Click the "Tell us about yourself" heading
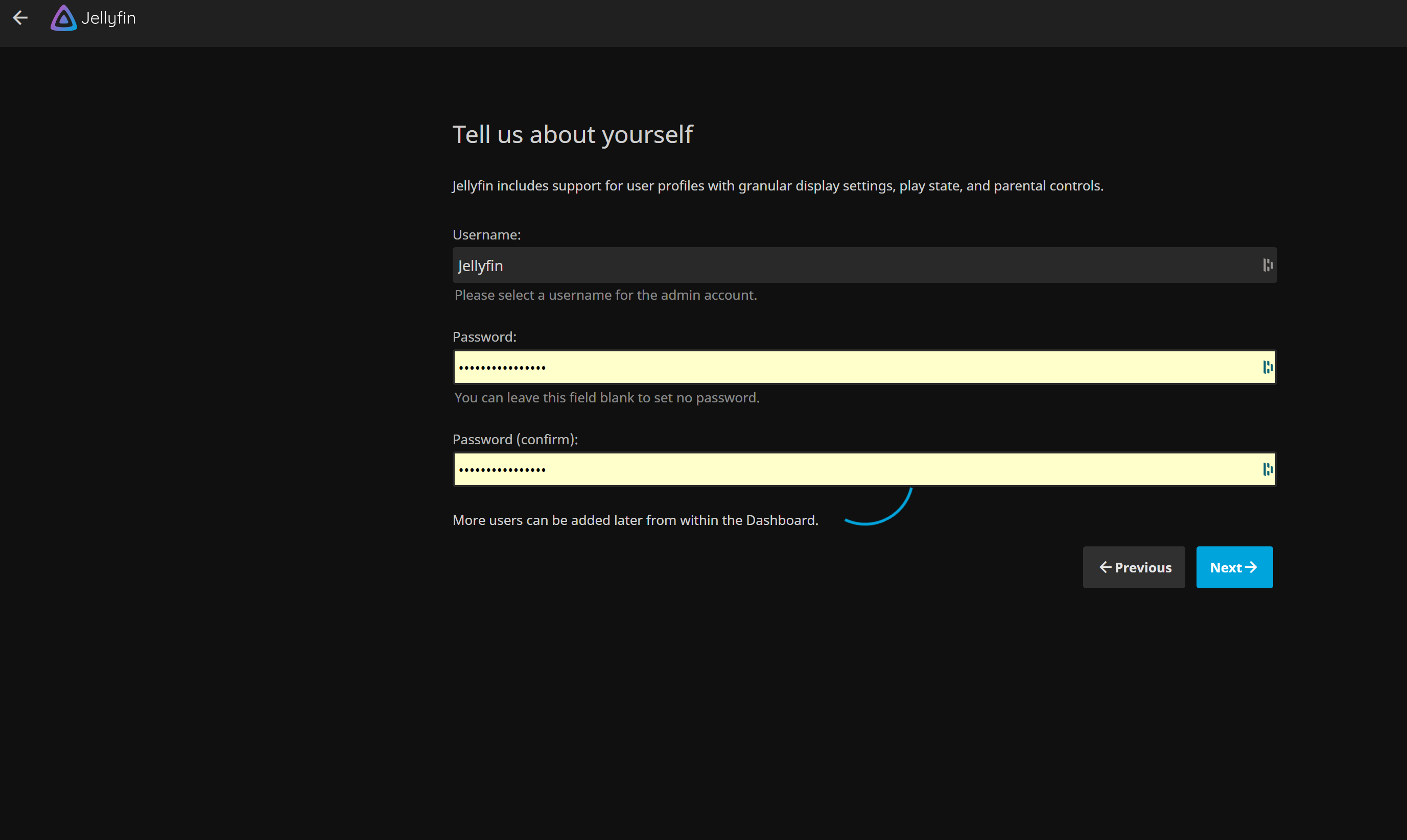Image resolution: width=1407 pixels, height=840 pixels. coord(572,135)
